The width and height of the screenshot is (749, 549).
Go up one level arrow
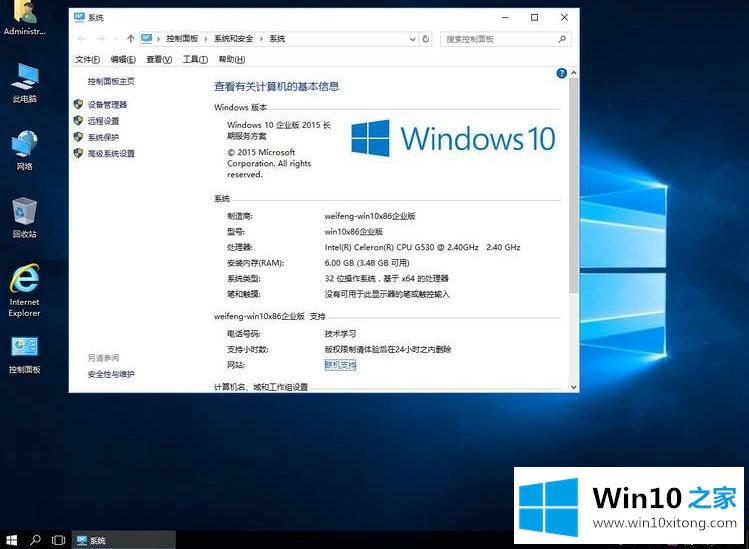130,39
